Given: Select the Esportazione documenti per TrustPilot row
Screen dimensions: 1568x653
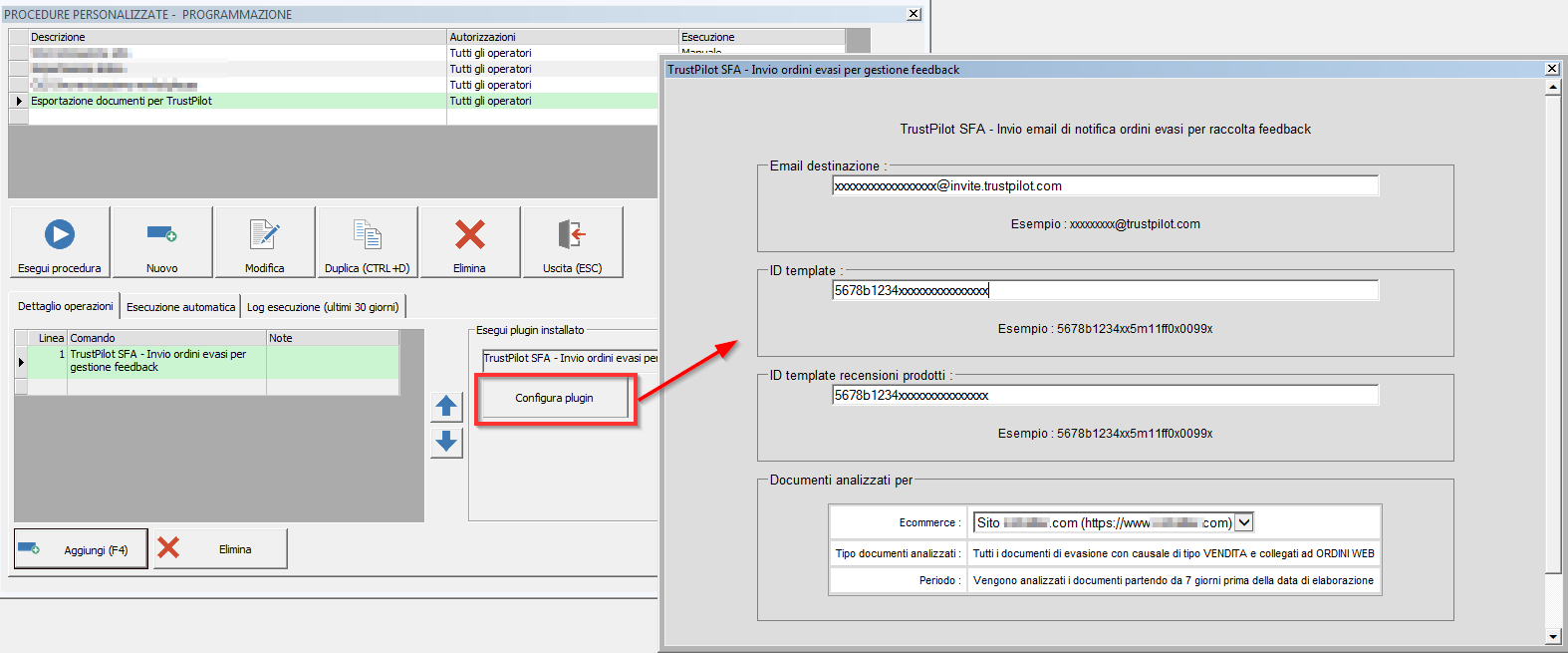Looking at the screenshot, I should pyautogui.click(x=122, y=101).
